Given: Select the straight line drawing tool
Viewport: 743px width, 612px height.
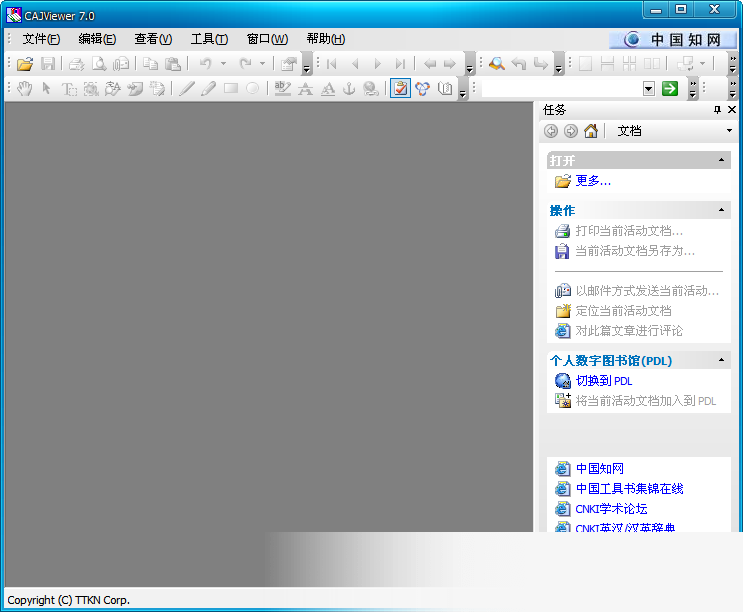Looking at the screenshot, I should point(187,89).
